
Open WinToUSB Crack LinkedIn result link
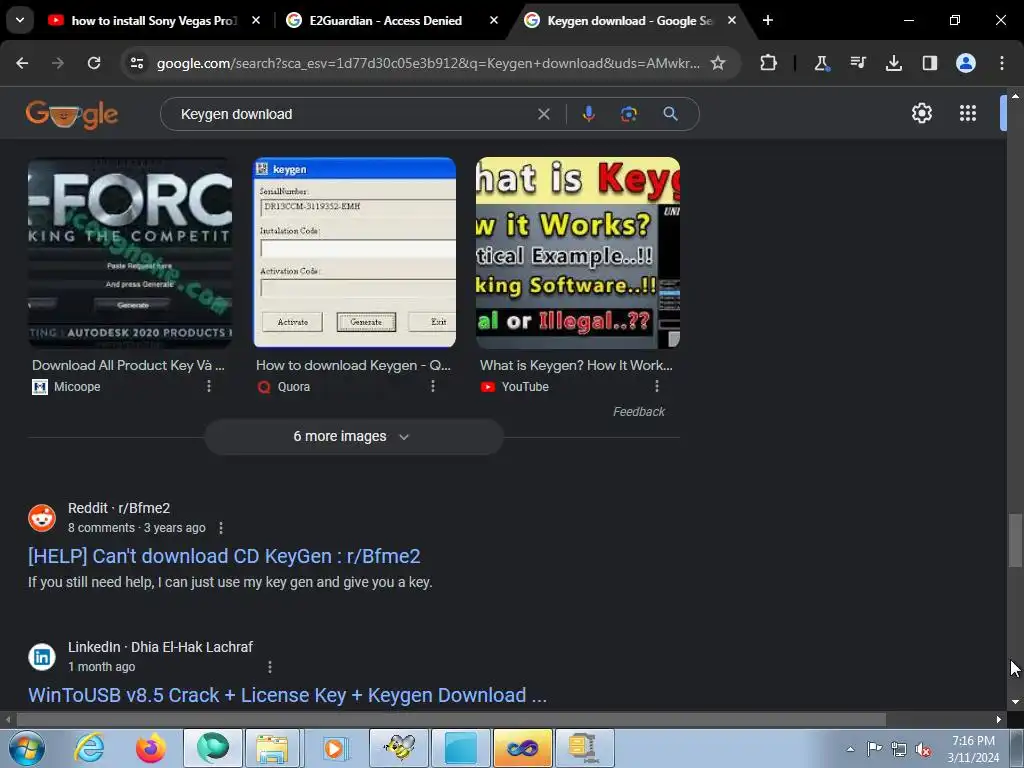(287, 696)
